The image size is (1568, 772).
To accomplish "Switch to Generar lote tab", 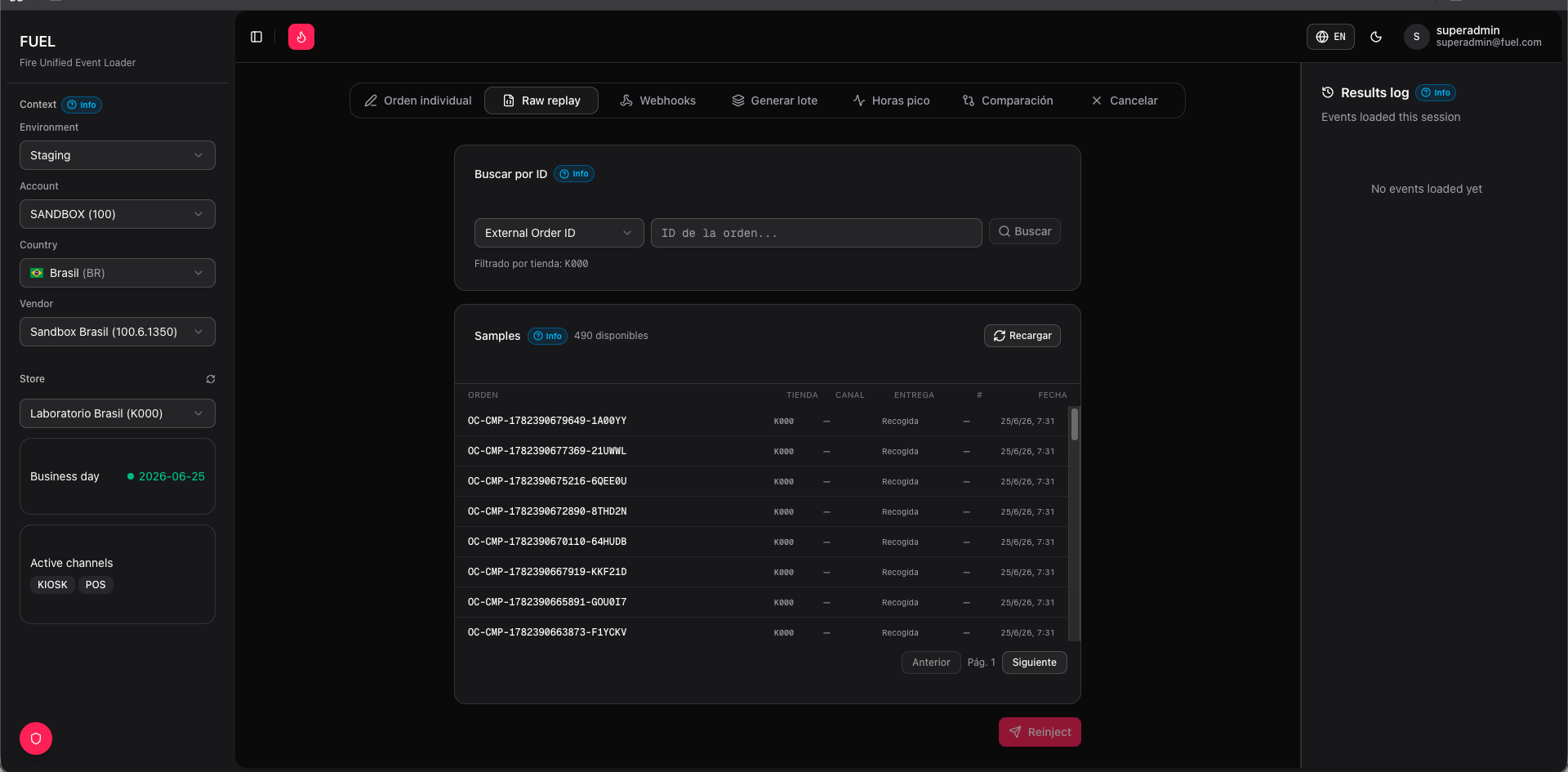I will pos(775,100).
